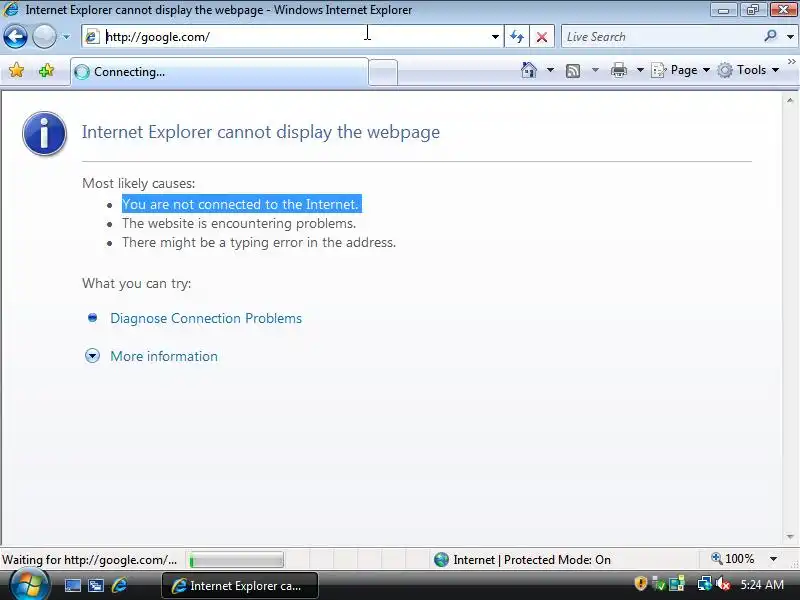
Task: Click the Live Search box
Action: click(661, 37)
